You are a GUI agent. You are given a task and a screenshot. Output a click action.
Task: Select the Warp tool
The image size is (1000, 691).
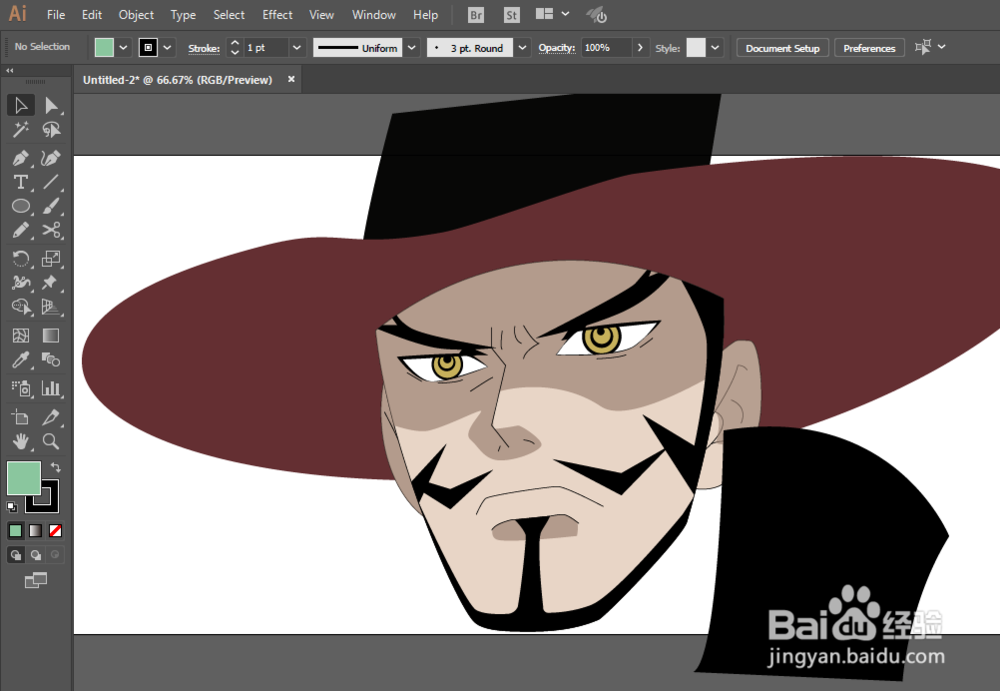(x=20, y=283)
